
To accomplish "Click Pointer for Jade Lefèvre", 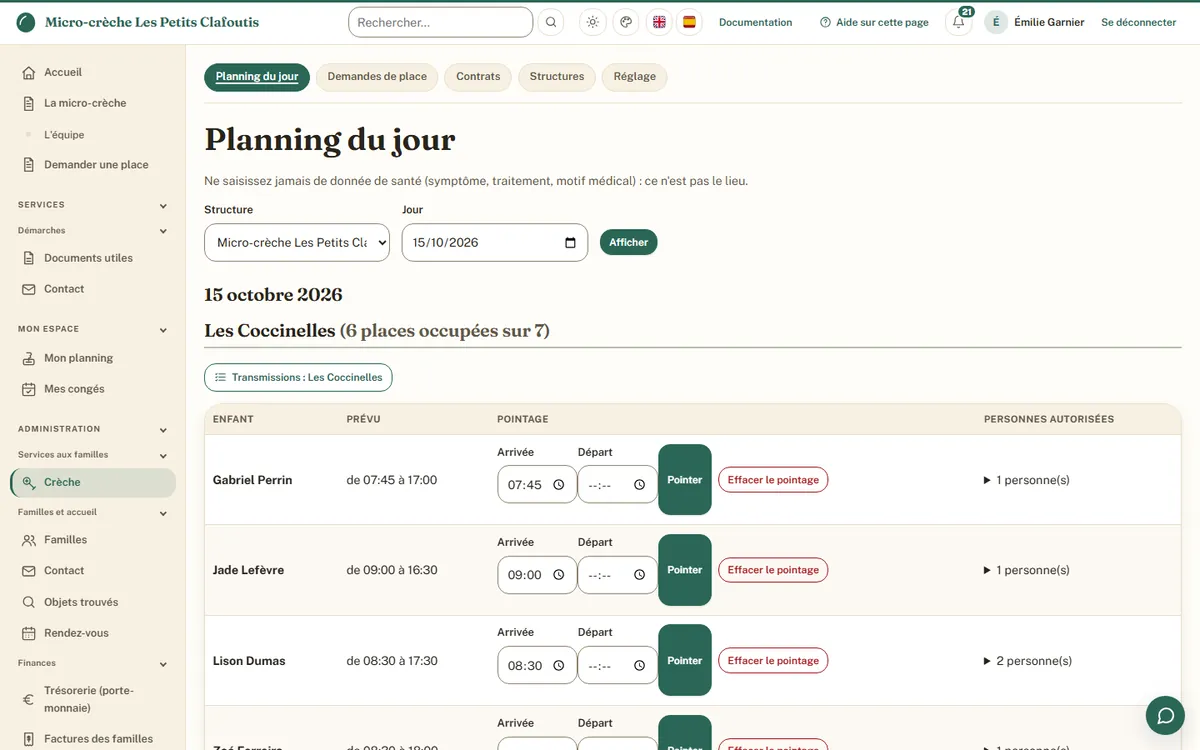I will click(x=685, y=570).
